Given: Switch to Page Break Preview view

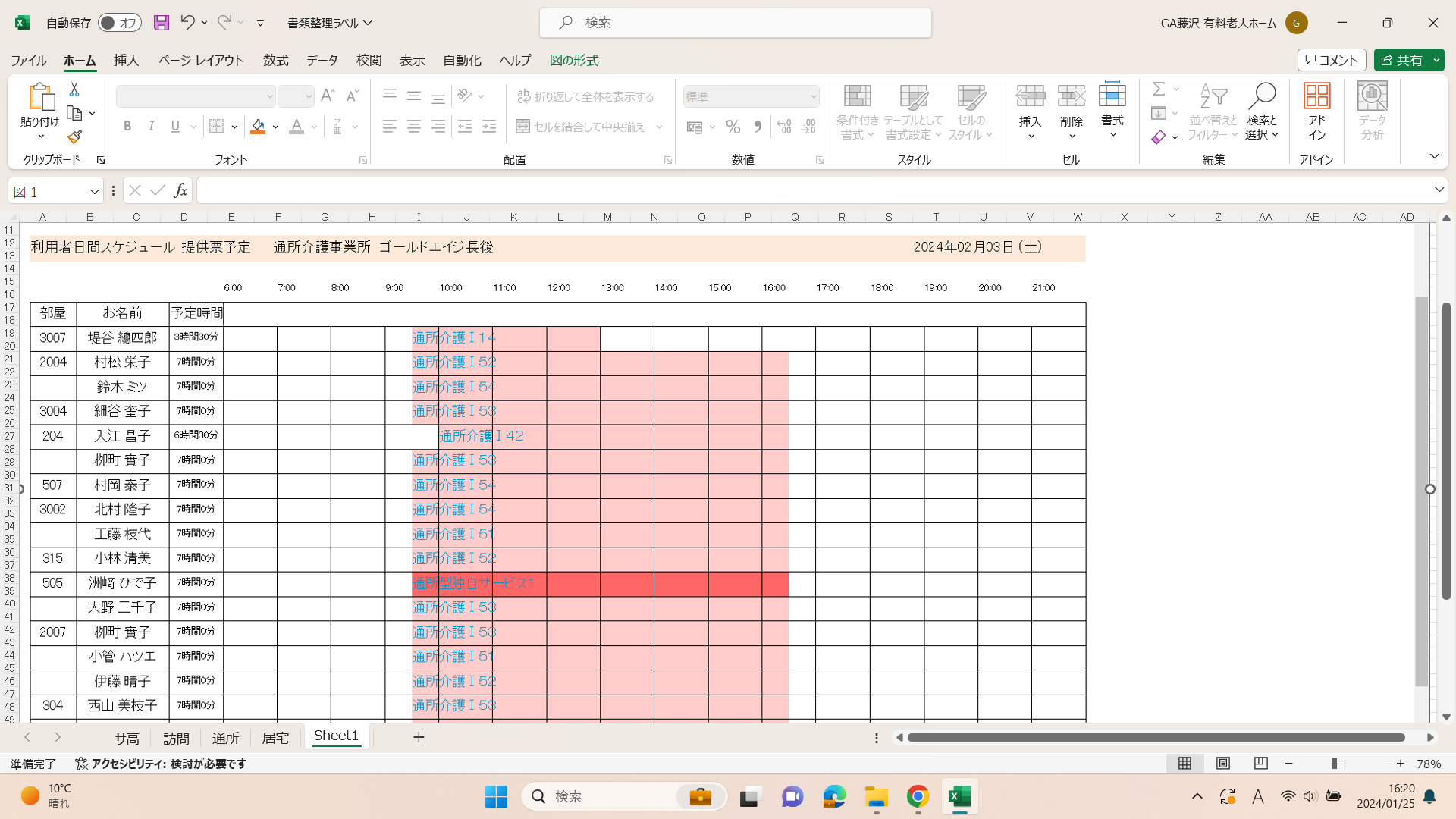Looking at the screenshot, I should tap(1260, 764).
